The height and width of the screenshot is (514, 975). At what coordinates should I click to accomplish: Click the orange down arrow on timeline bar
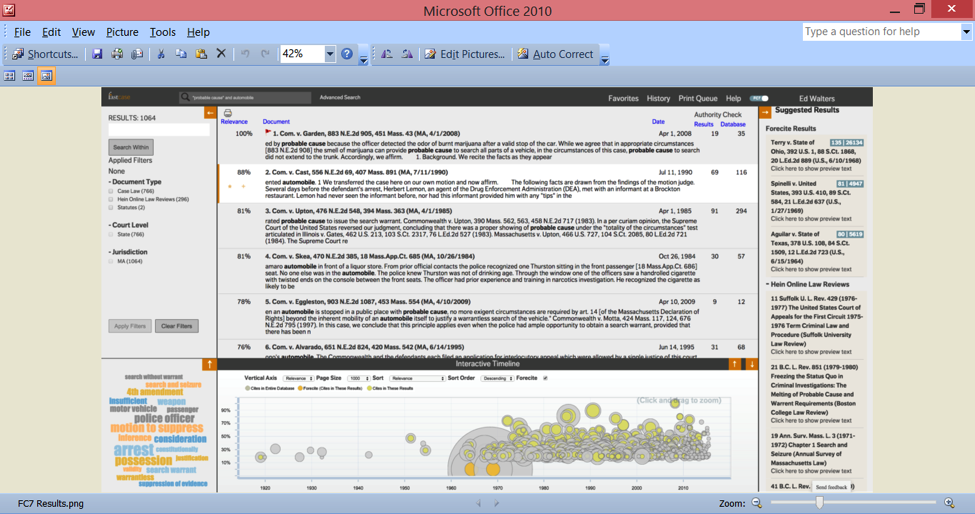point(751,364)
